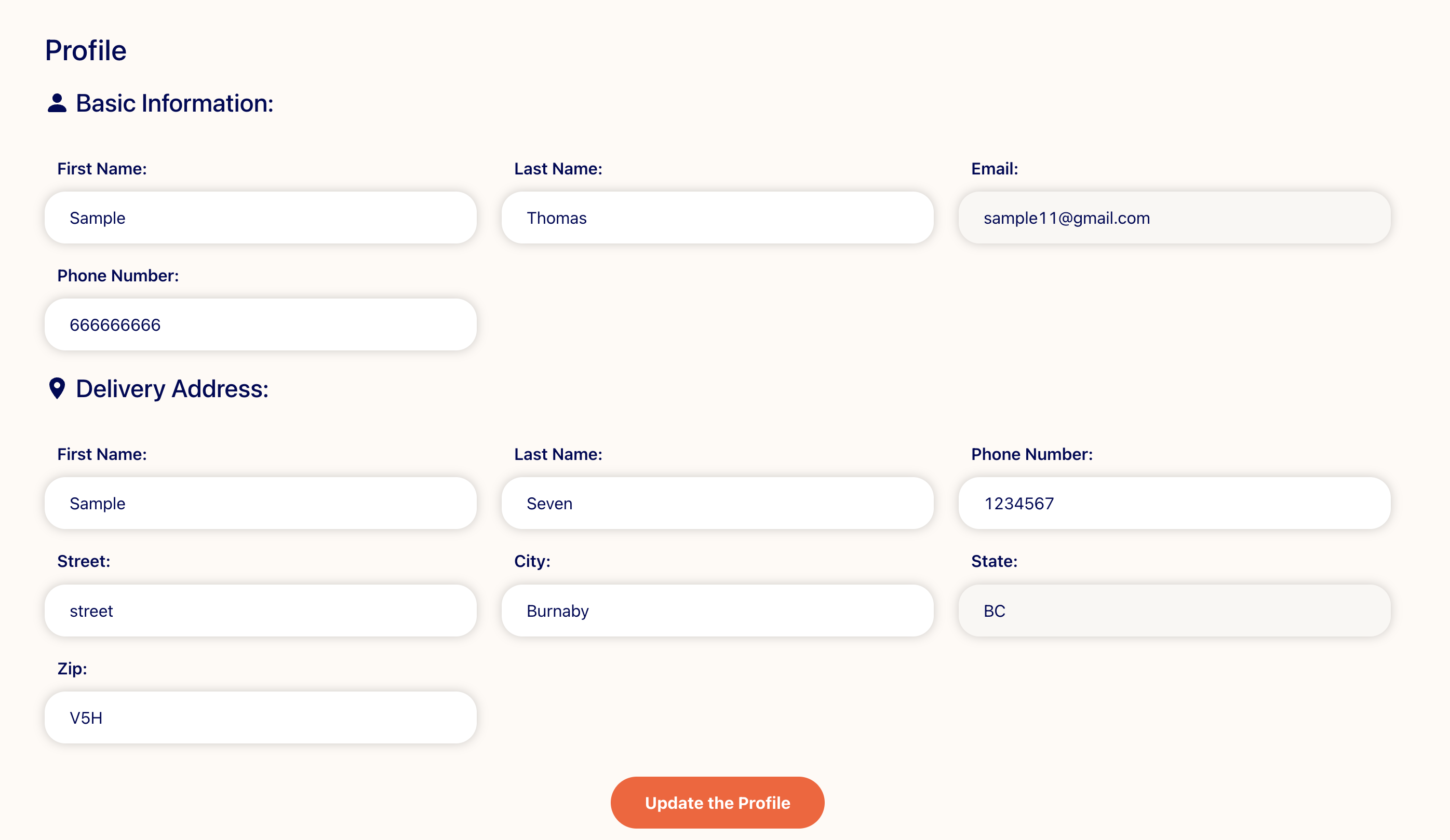
Task: Click the Update the Profile button
Action: pyautogui.click(x=717, y=803)
